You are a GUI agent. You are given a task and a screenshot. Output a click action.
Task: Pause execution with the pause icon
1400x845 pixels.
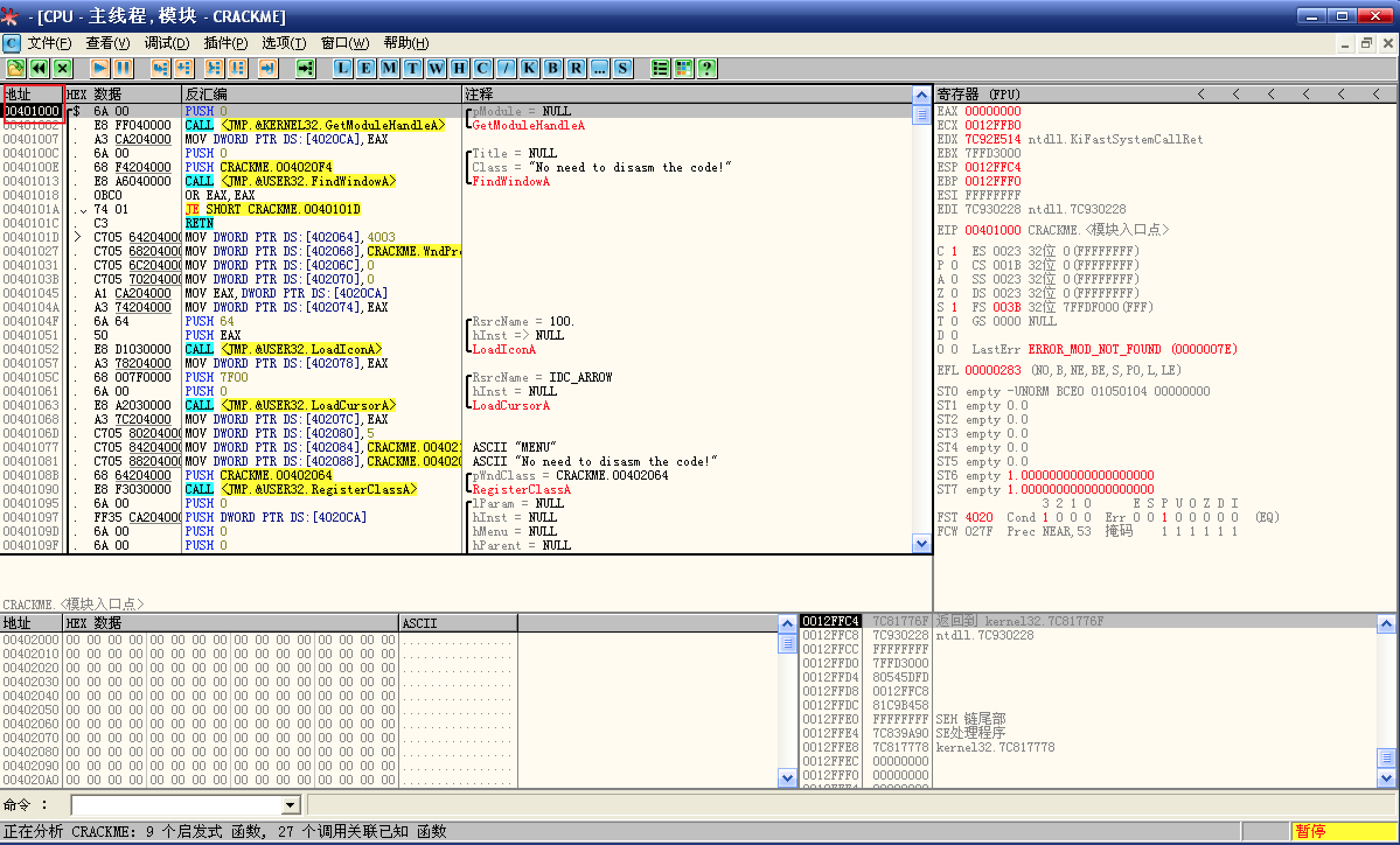click(x=123, y=69)
